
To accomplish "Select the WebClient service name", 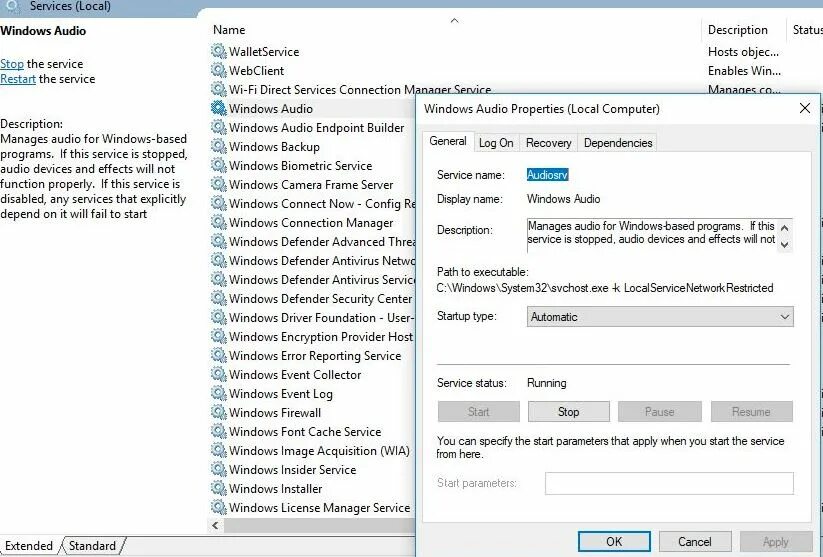I will click(257, 70).
